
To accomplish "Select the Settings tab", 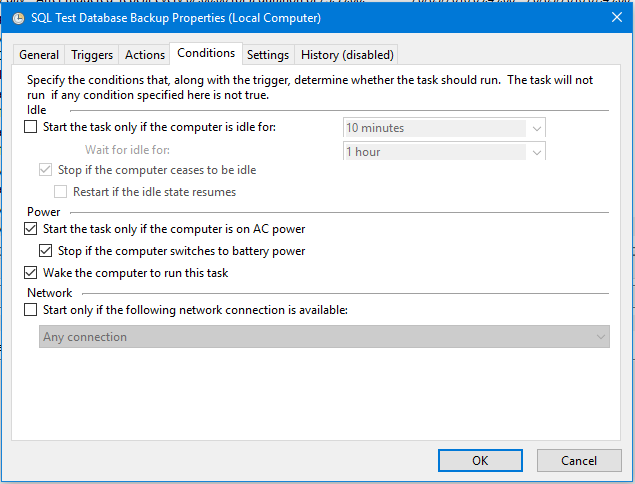I will (268, 55).
